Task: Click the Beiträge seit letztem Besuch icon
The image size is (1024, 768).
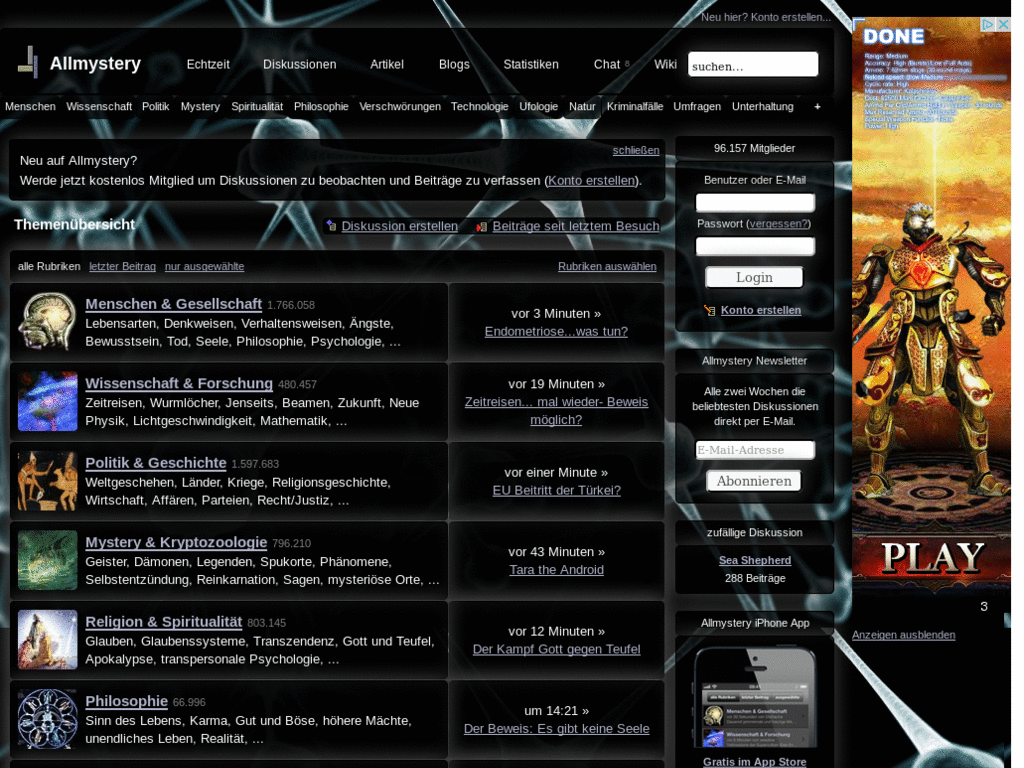Action: click(482, 227)
